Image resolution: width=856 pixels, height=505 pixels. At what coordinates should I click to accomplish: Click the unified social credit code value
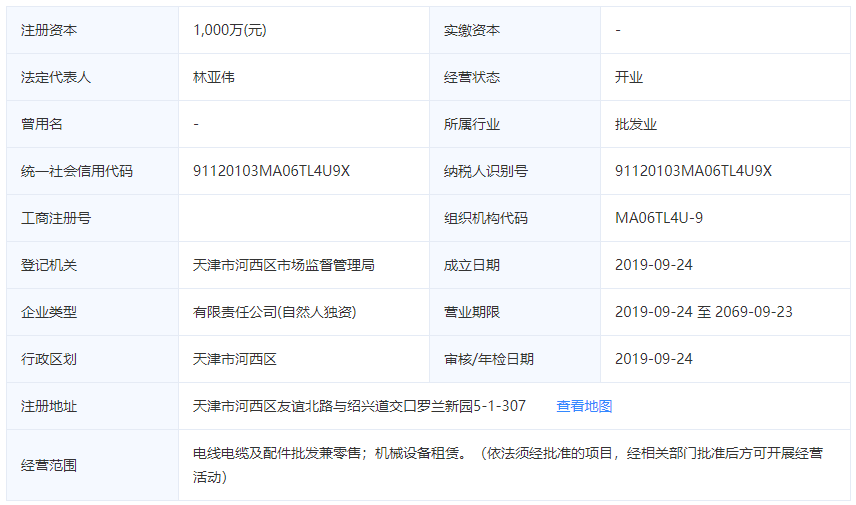[271, 171]
